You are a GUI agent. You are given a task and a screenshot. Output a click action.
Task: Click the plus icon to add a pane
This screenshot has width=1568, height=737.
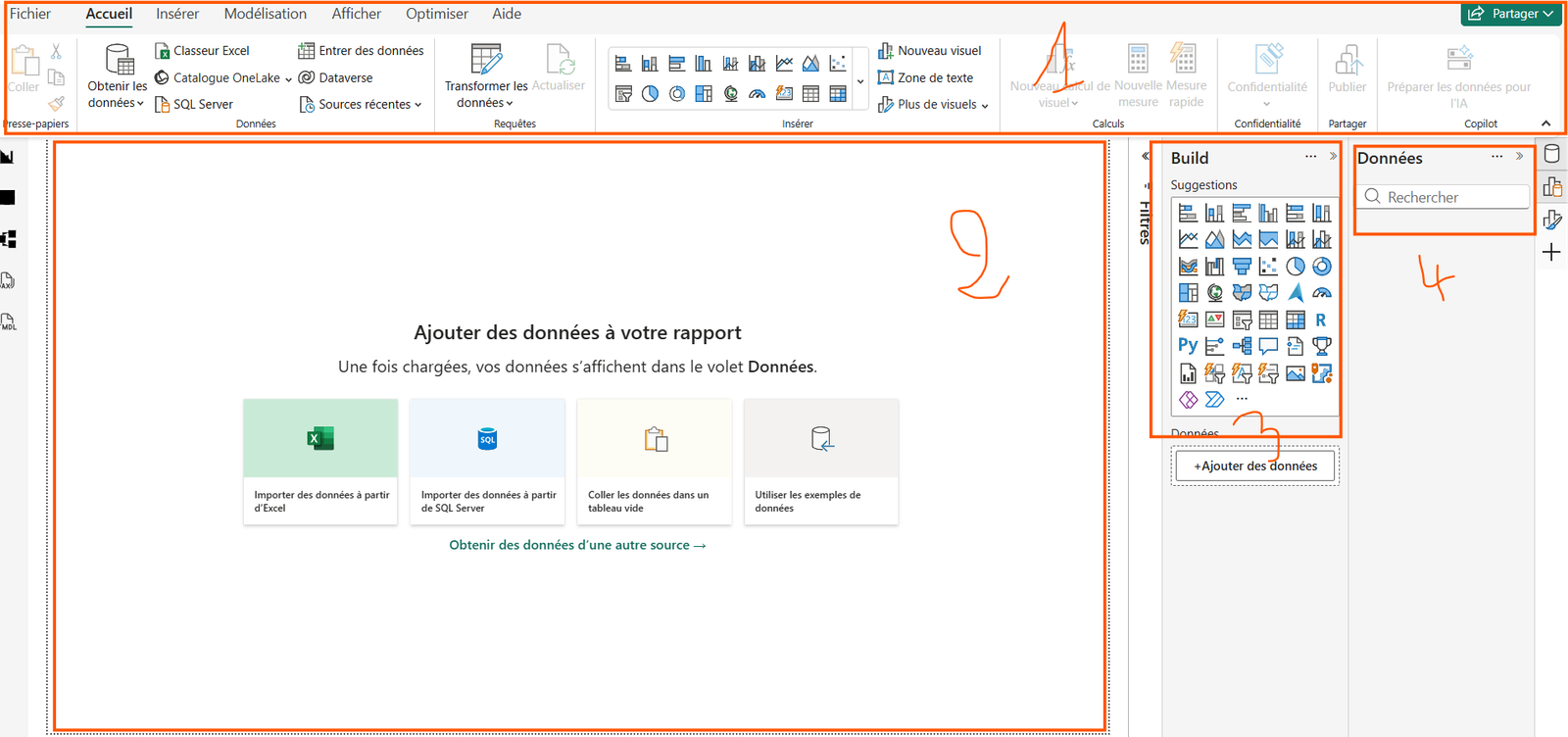pos(1551,252)
